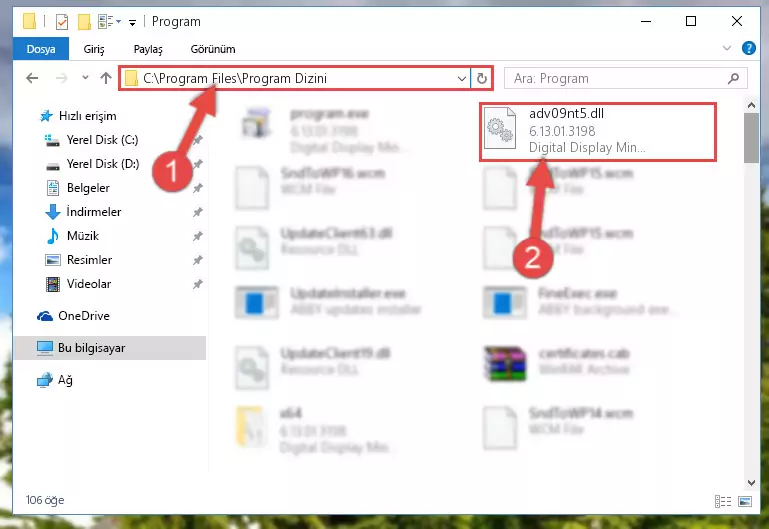Click the pin icon next to Resimler
Screen dimensions: 769x529
point(197,260)
